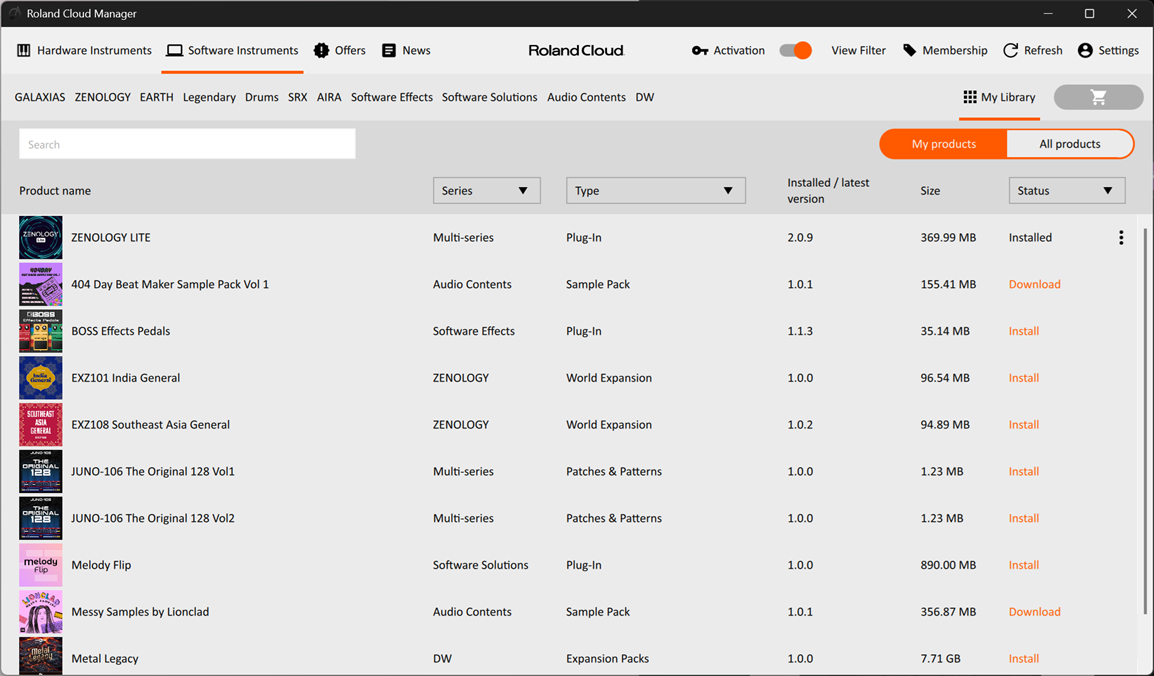Click the World Expansion type for EXZ101

[x=609, y=378]
